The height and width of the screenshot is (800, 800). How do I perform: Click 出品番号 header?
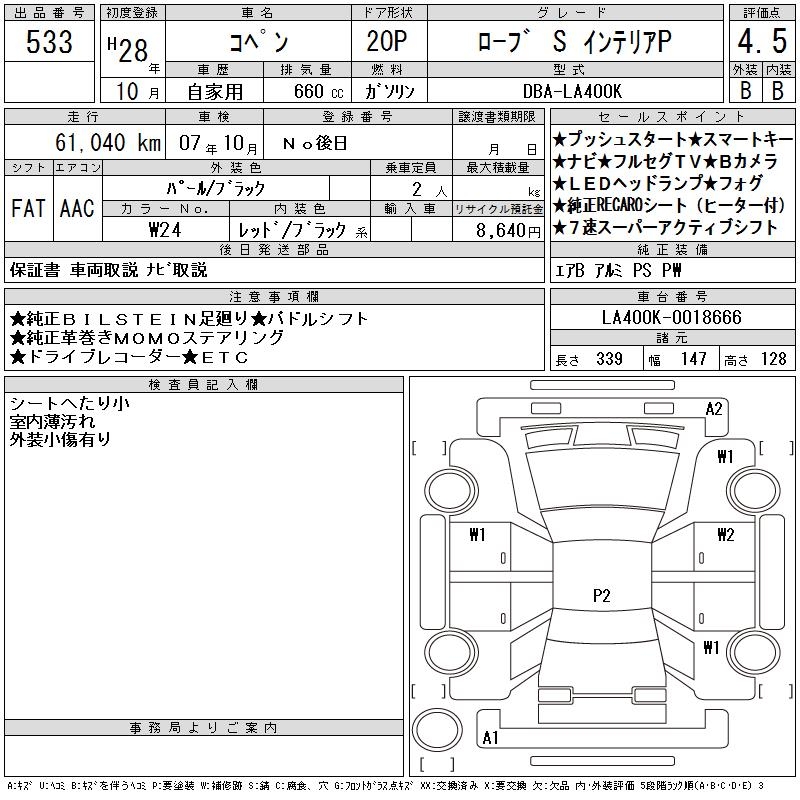pos(49,13)
